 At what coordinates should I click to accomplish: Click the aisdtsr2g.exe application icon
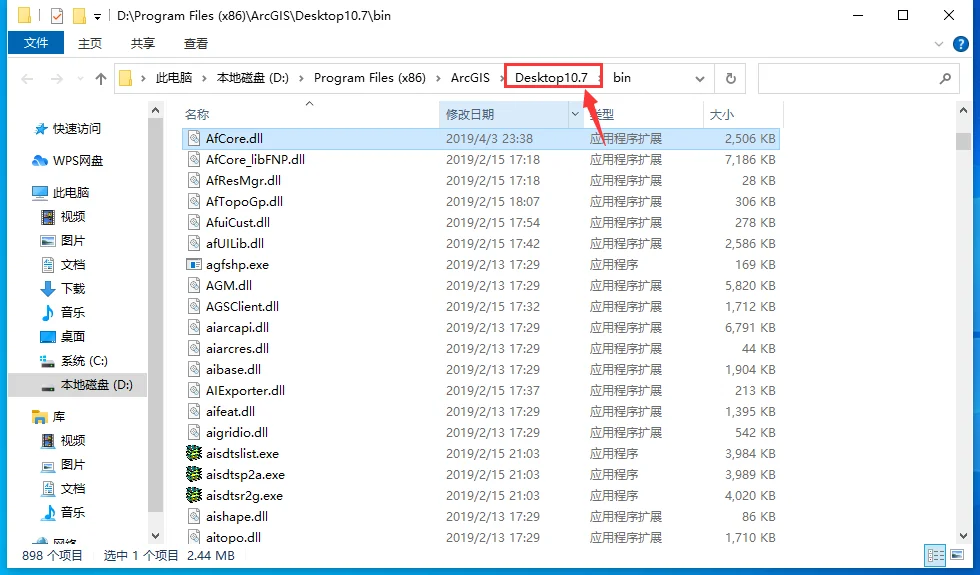194,495
